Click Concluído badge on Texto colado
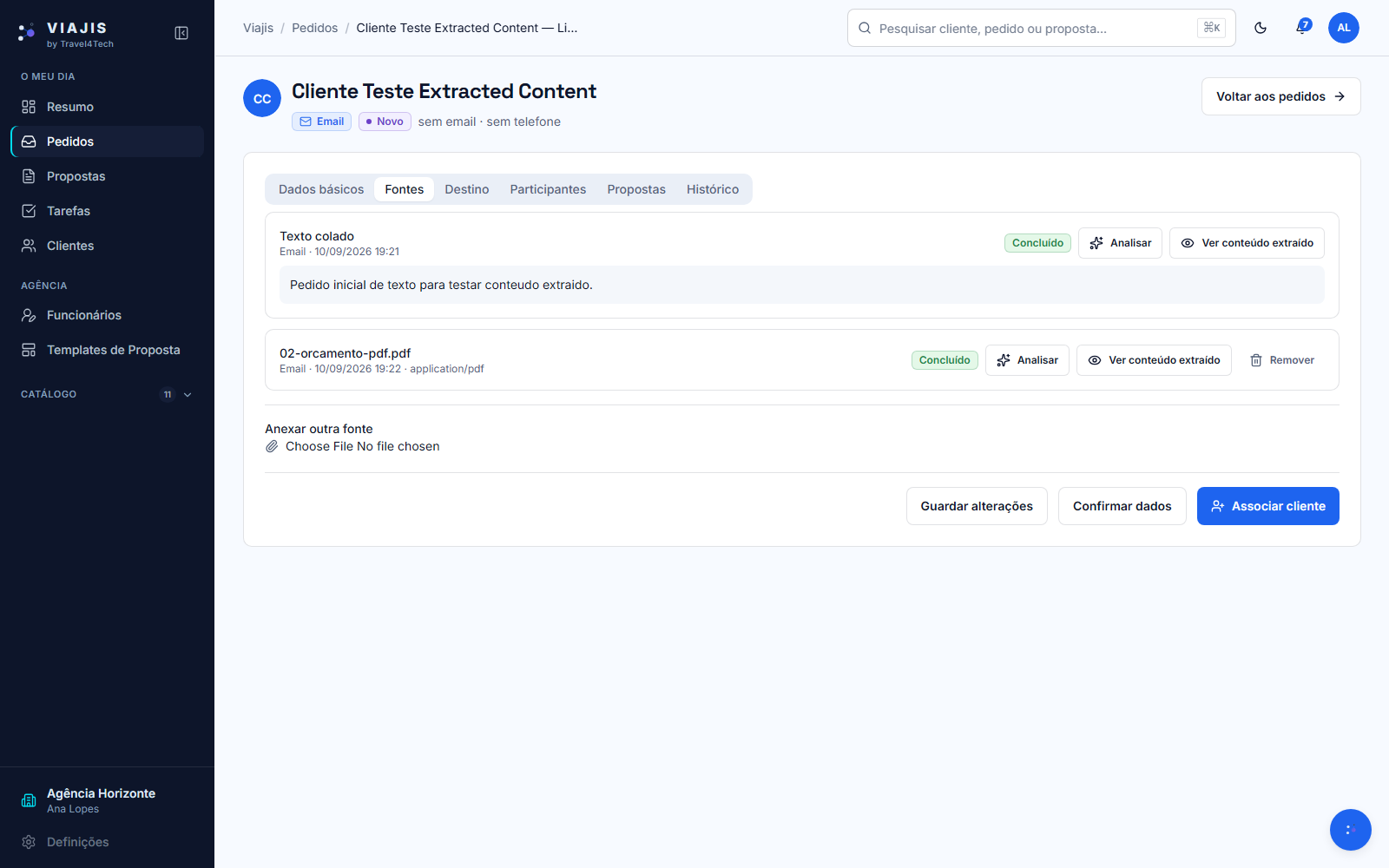This screenshot has height=868, width=1389. [x=1037, y=243]
